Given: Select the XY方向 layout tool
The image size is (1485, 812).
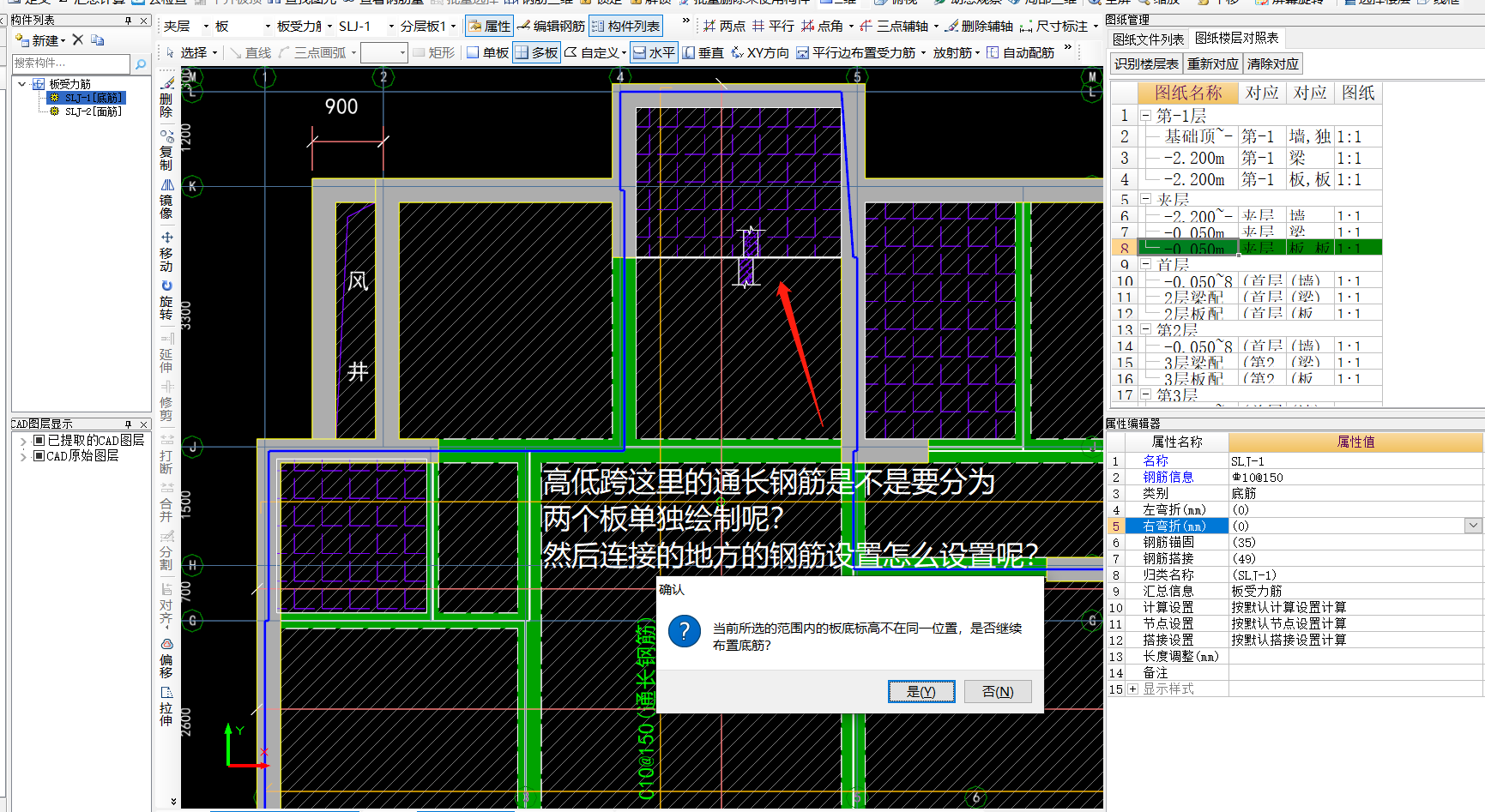Looking at the screenshot, I should point(760,52).
